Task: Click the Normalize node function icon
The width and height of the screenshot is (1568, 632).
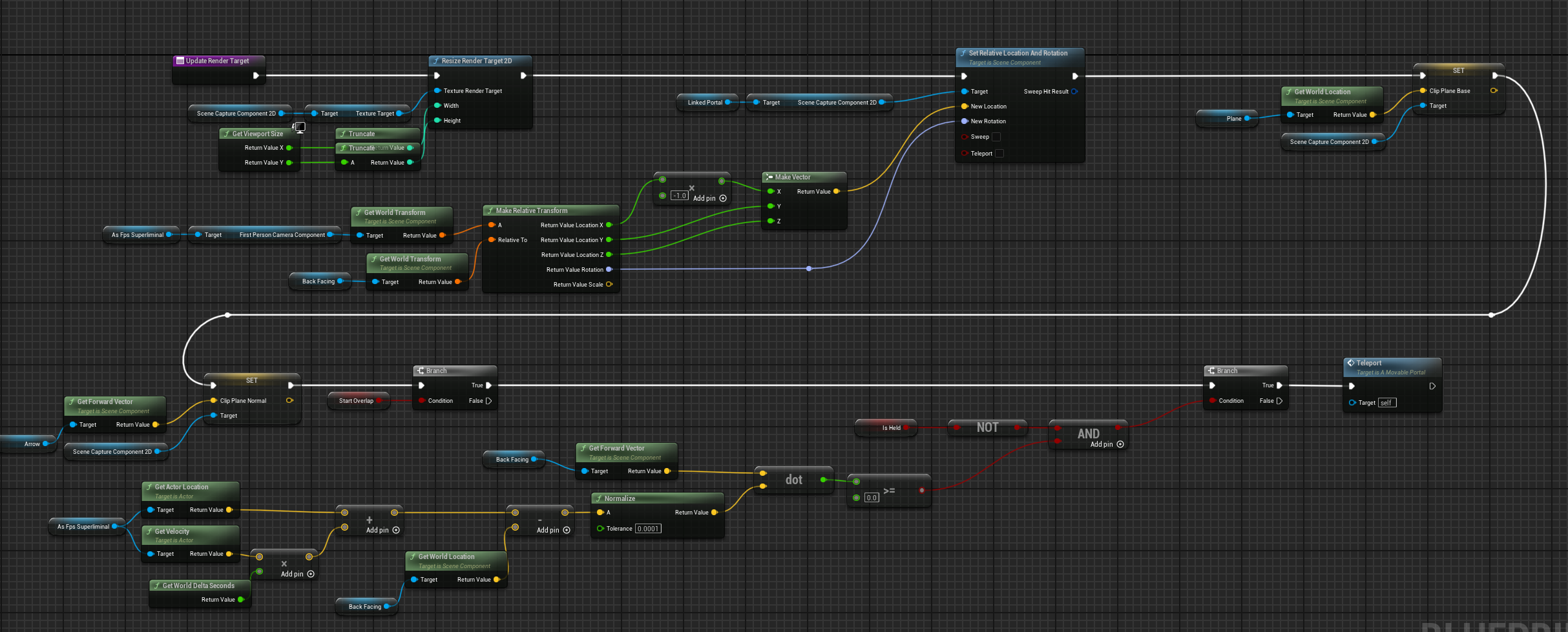Action: 599,498
